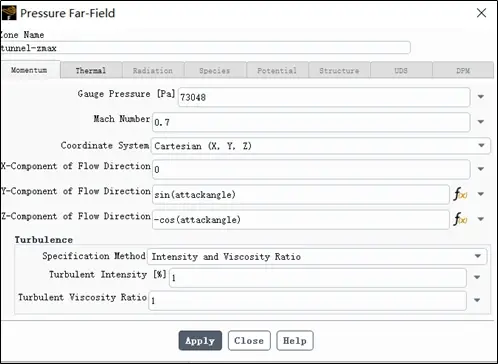Click the Mach Number value field
This screenshot has height=364, width=498.
point(311,122)
